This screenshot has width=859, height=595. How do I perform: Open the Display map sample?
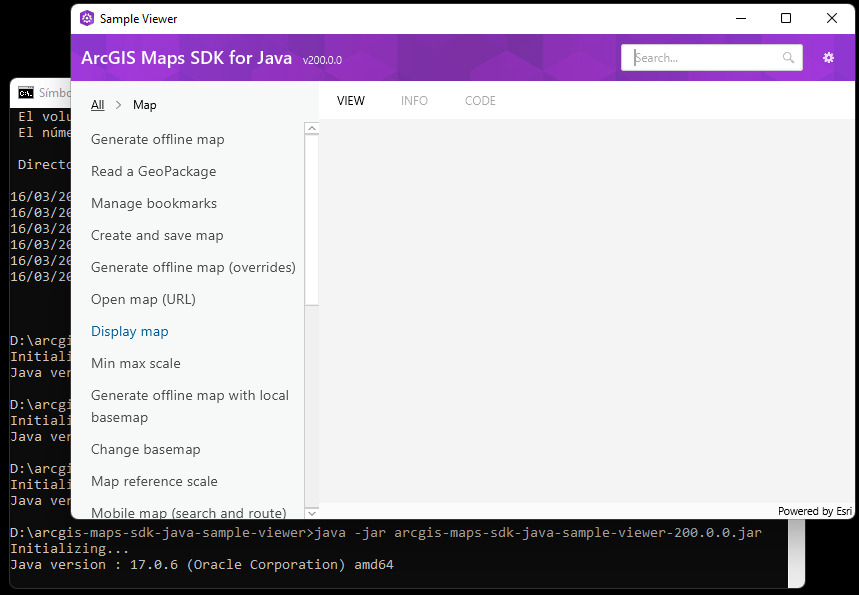point(129,331)
